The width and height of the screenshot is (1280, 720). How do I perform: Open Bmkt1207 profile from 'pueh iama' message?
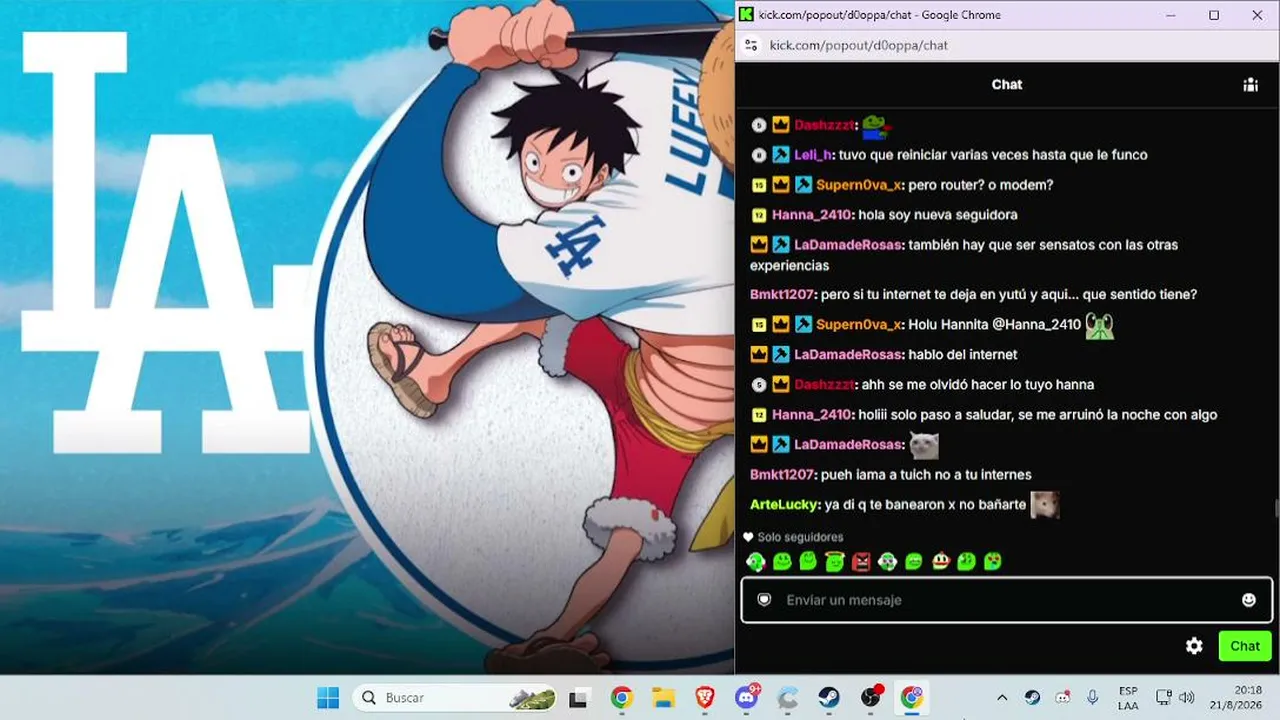click(784, 475)
